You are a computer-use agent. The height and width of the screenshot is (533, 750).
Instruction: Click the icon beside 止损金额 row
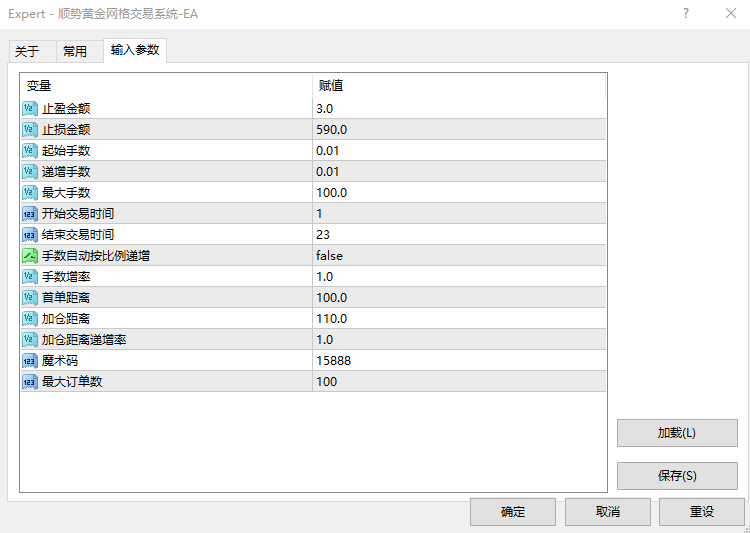29,129
